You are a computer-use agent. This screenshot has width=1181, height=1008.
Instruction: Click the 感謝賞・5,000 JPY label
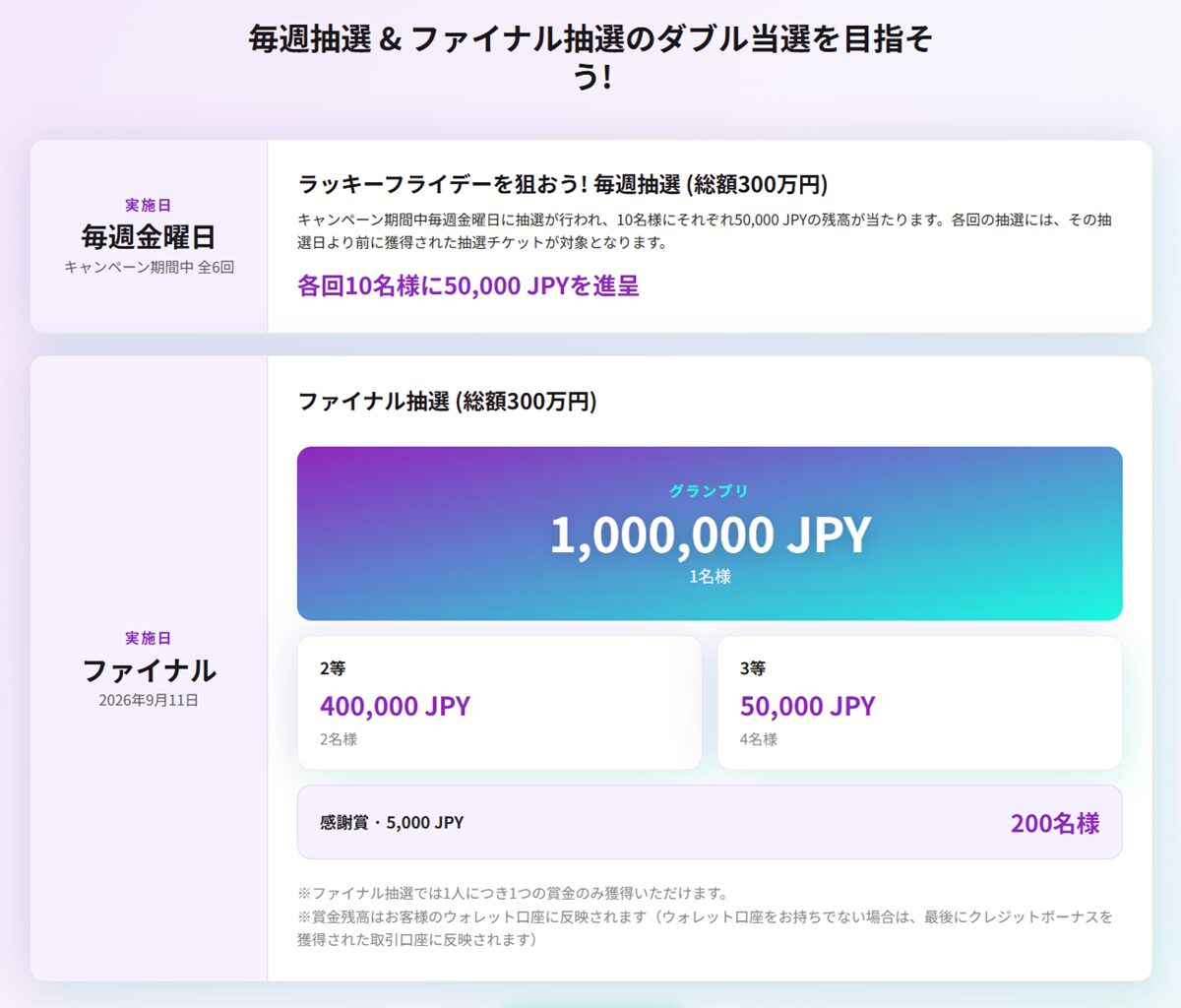392,822
